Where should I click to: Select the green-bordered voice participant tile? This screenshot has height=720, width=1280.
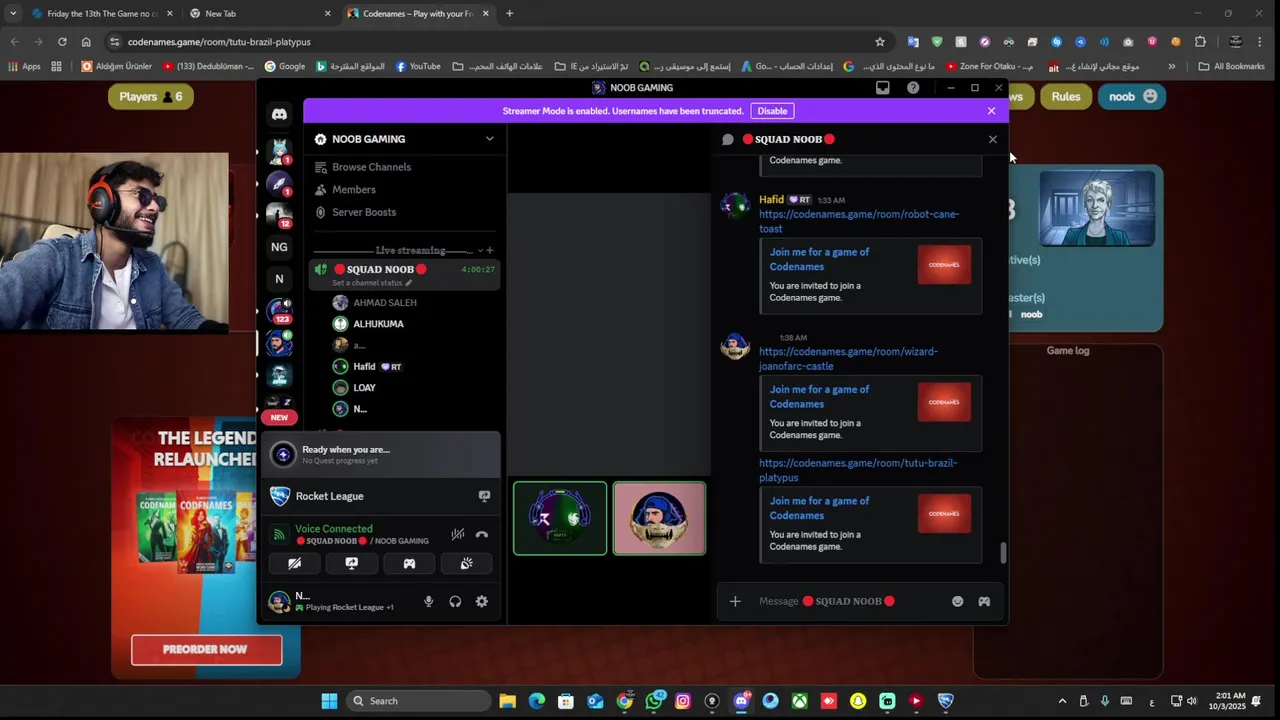(560, 518)
